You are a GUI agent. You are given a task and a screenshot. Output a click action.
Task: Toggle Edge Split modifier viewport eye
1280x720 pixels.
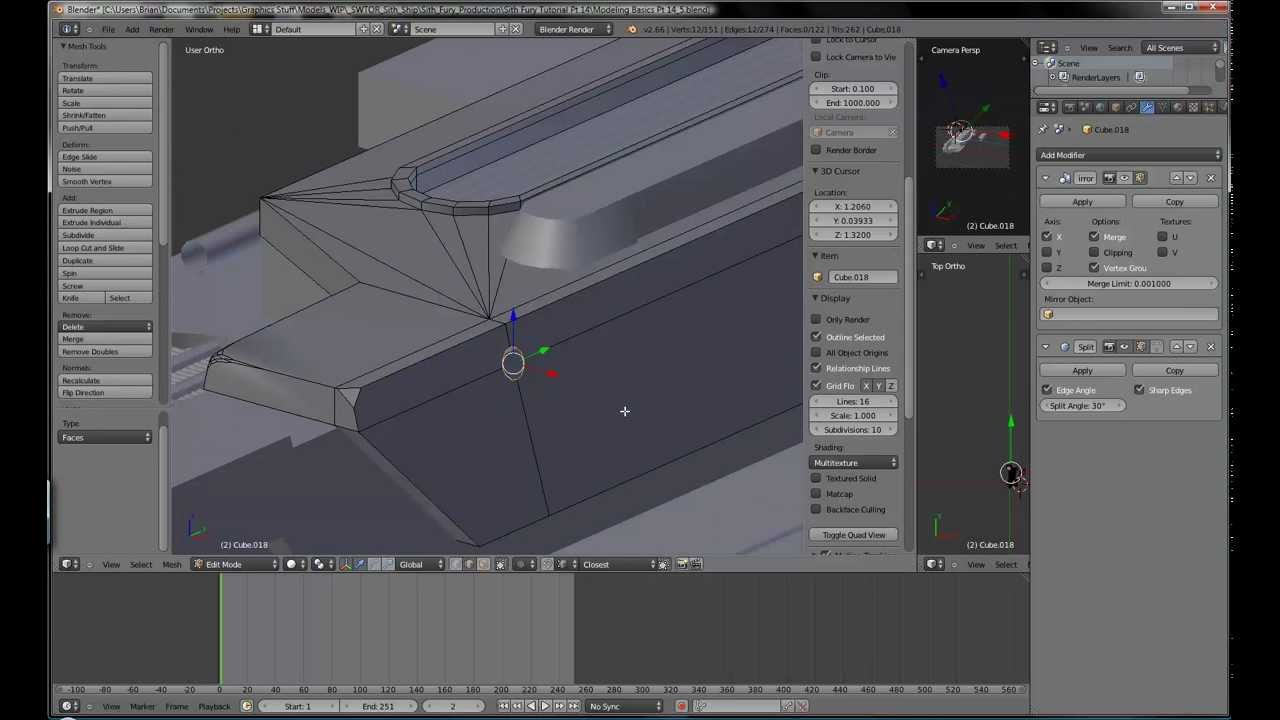(x=1124, y=347)
